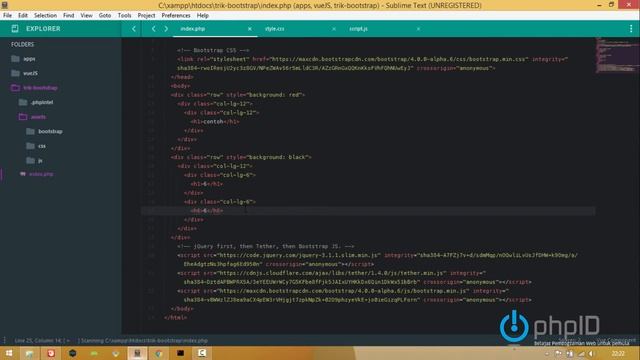The image size is (640, 360).
Task: Open the status bar sidebar toggle dots icon
Action: click(x=4, y=340)
